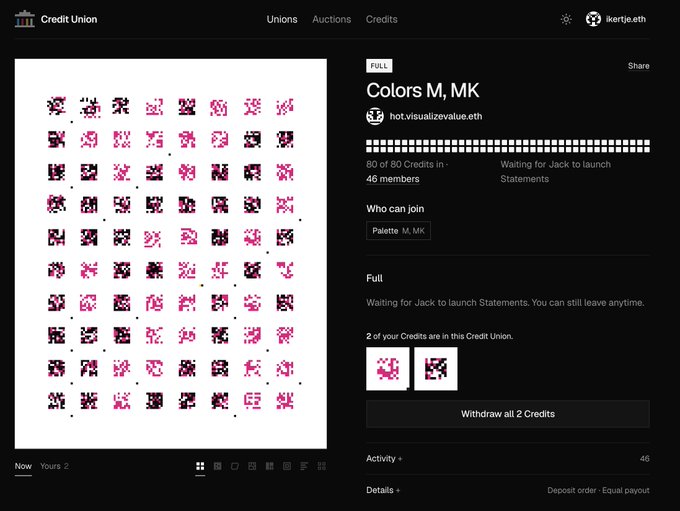This screenshot has height=511, width=680.
Task: Select the four-square grid view icon
Action: pos(200,466)
